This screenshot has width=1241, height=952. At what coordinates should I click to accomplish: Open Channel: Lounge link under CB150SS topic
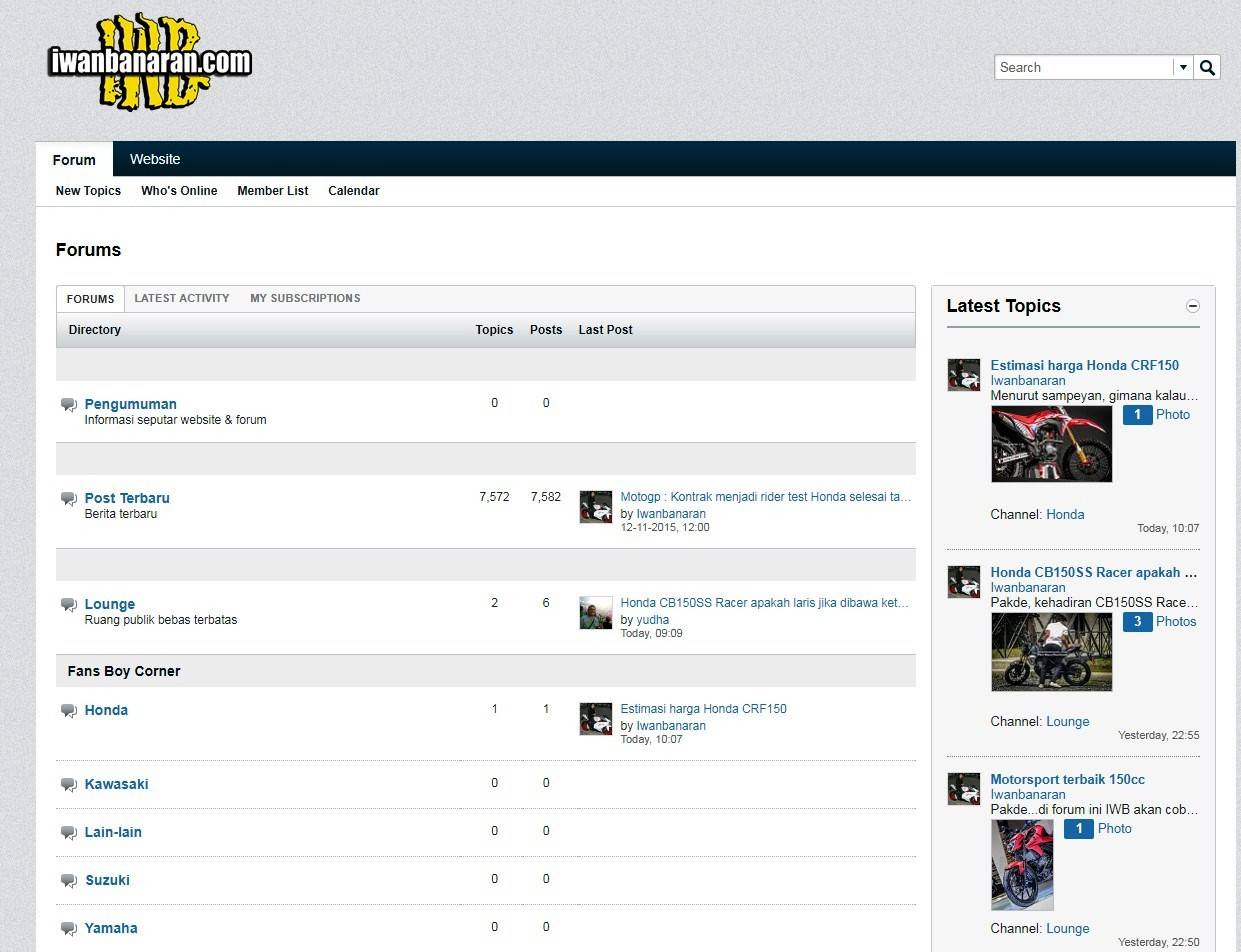(1068, 721)
